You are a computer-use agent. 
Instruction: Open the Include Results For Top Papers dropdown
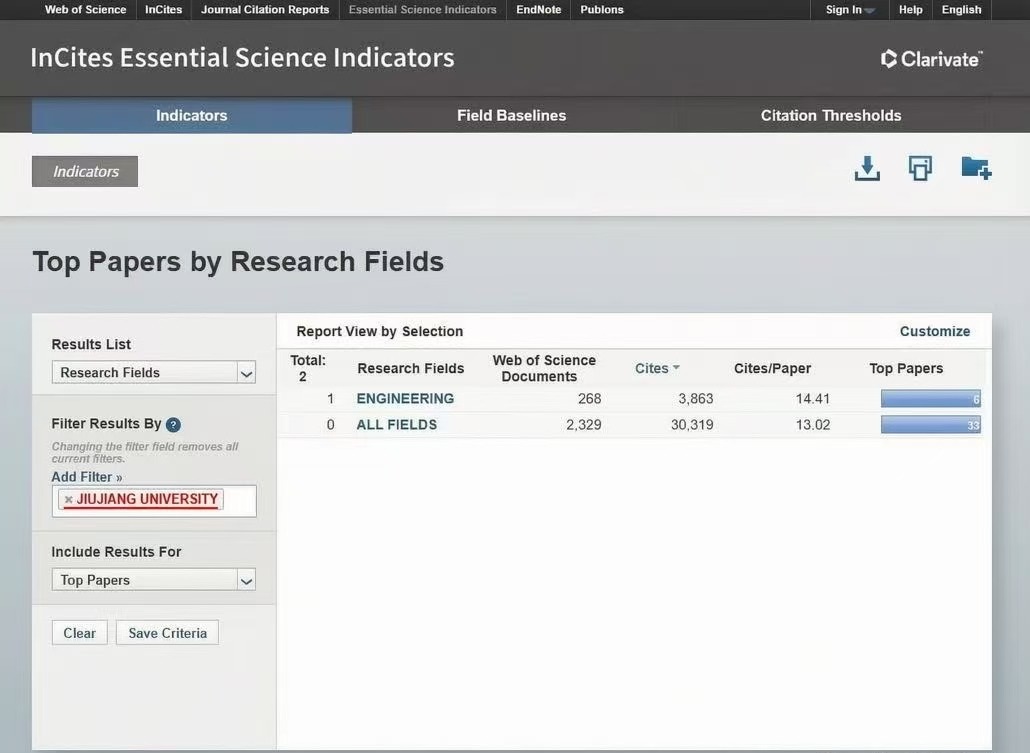(154, 580)
